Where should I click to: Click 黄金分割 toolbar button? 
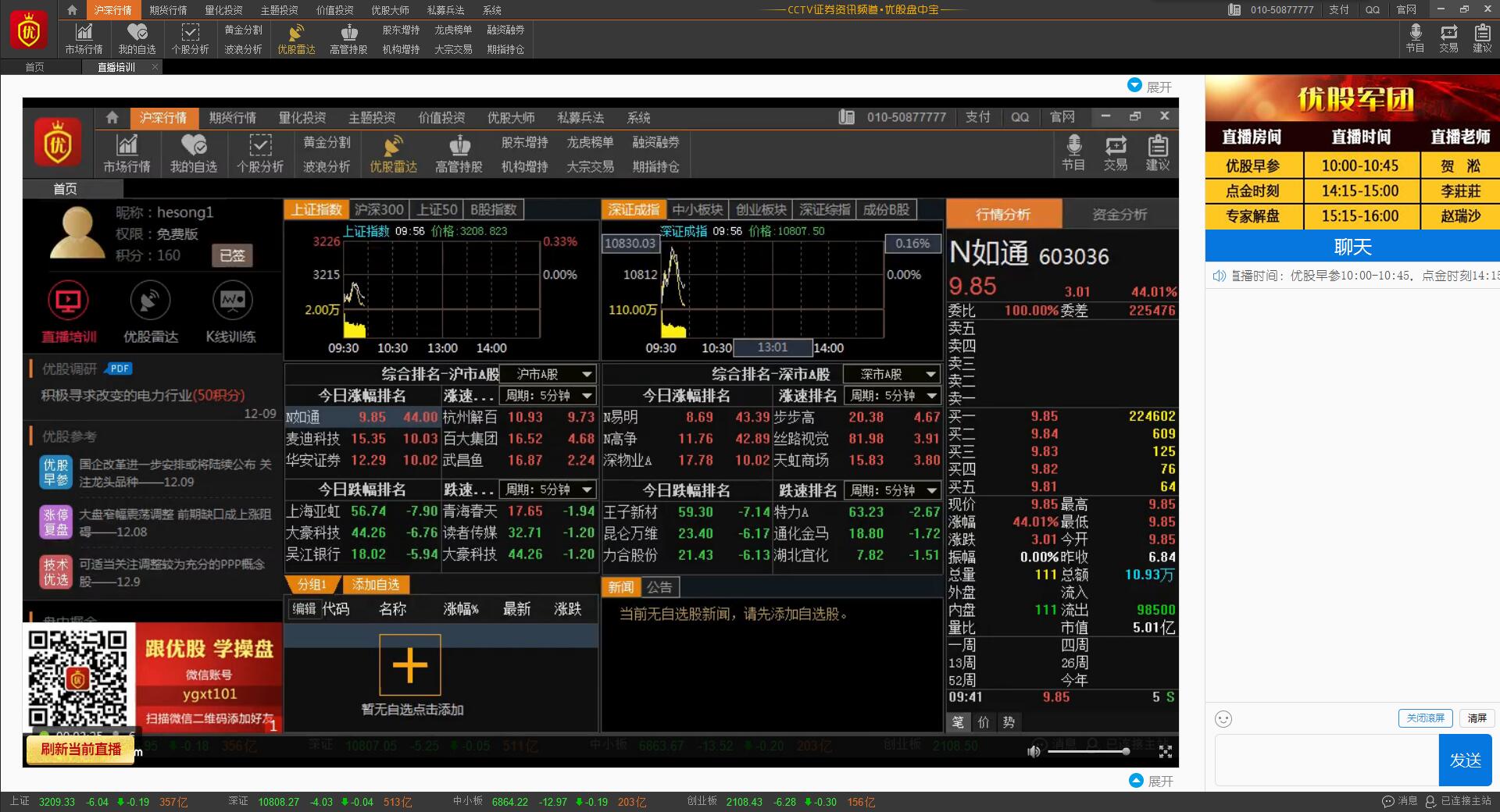tap(243, 30)
